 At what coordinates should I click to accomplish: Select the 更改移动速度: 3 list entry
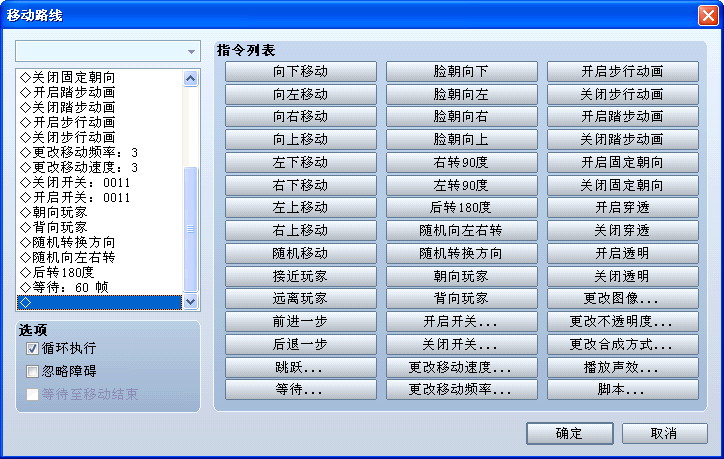coord(99,167)
